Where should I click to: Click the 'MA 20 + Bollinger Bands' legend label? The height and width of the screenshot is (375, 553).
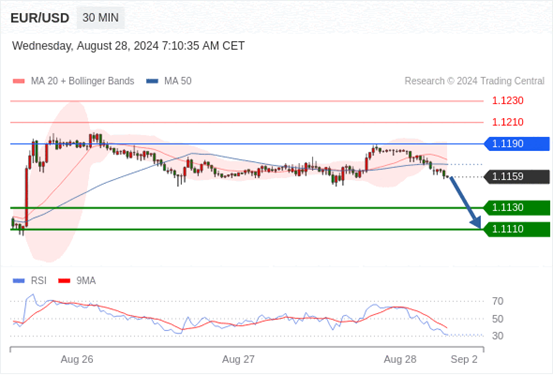[83, 81]
